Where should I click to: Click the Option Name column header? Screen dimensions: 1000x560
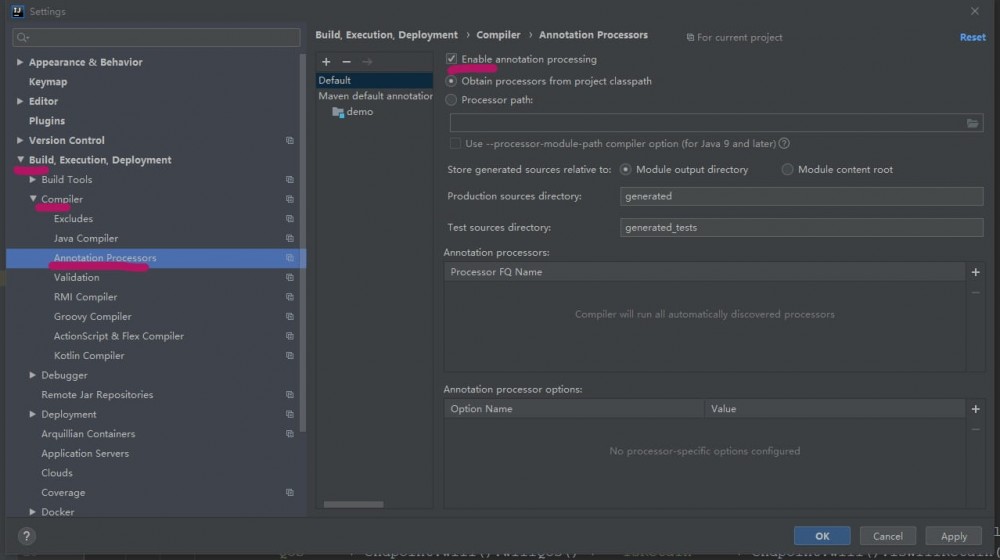[574, 409]
